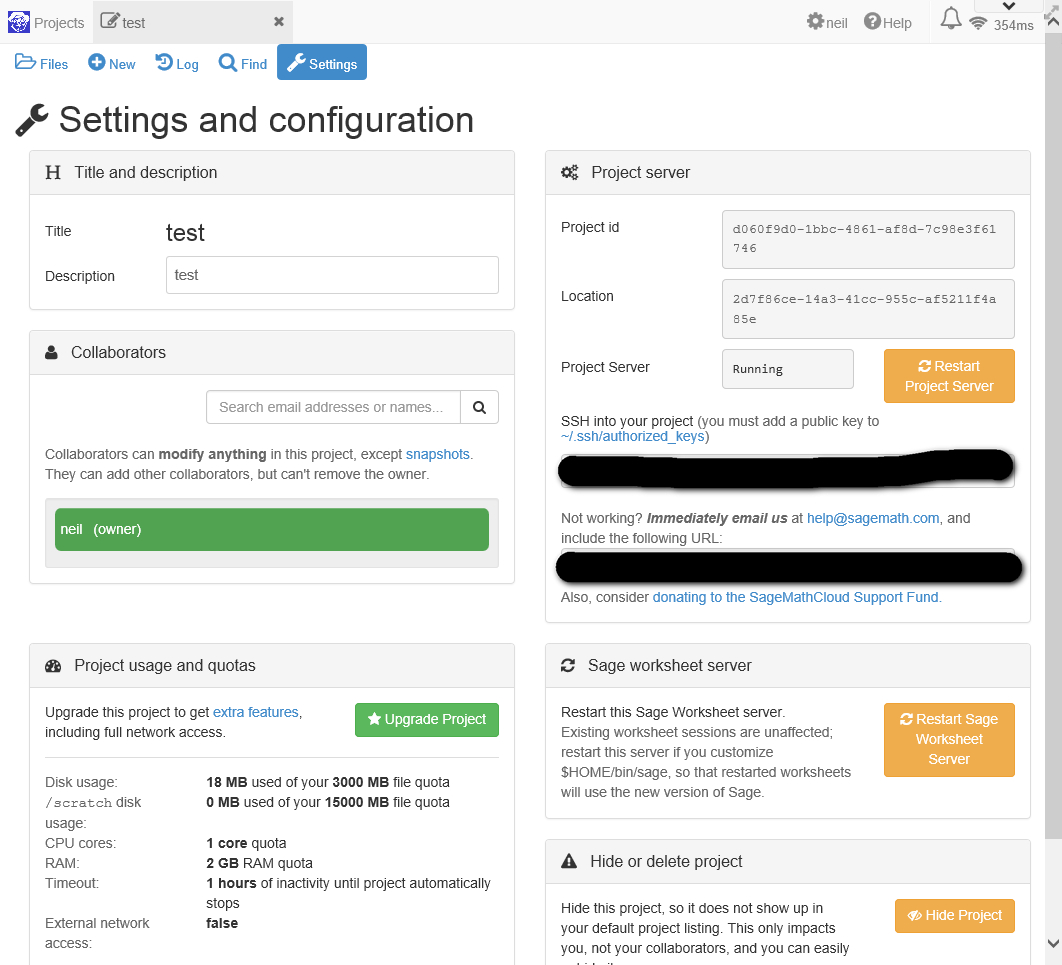The width and height of the screenshot is (1062, 965).
Task: Switch to the Log tab
Action: [177, 63]
